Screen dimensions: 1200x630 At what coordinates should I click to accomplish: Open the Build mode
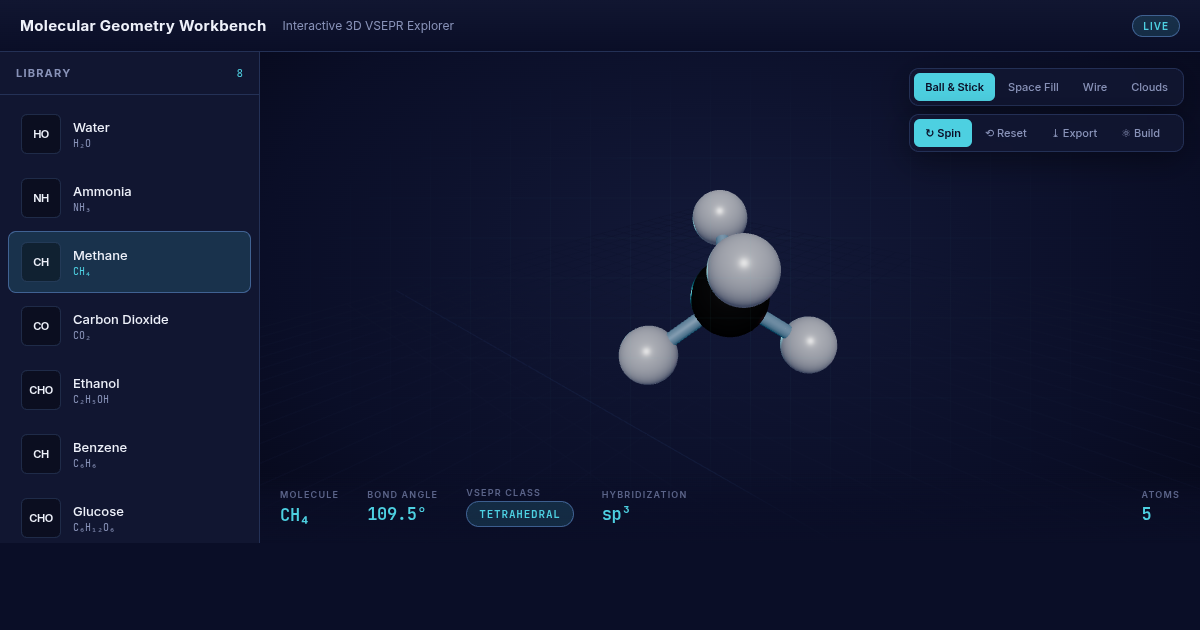[x=1141, y=133]
